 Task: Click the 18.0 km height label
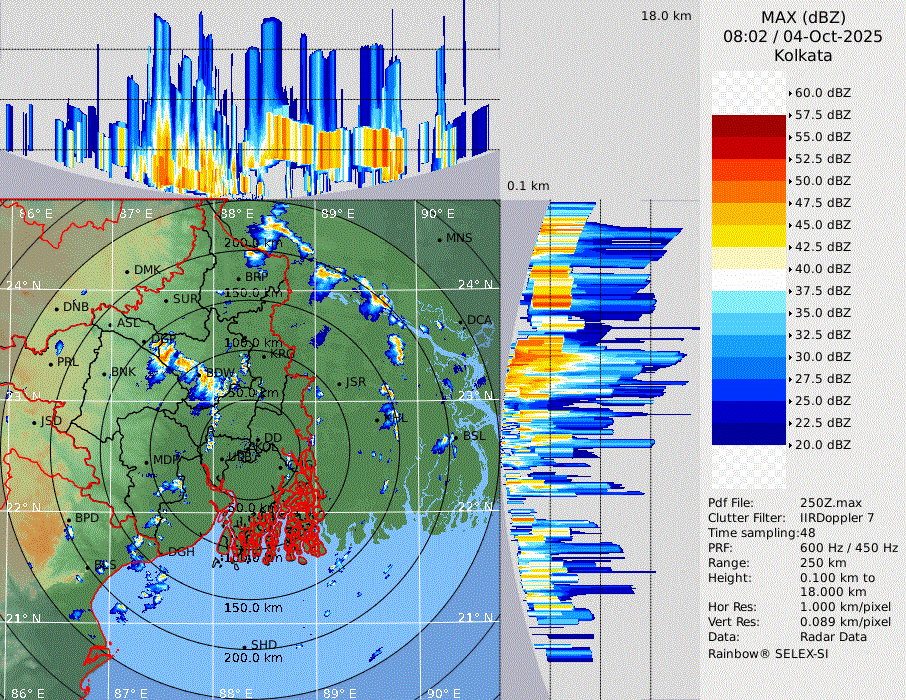666,16
